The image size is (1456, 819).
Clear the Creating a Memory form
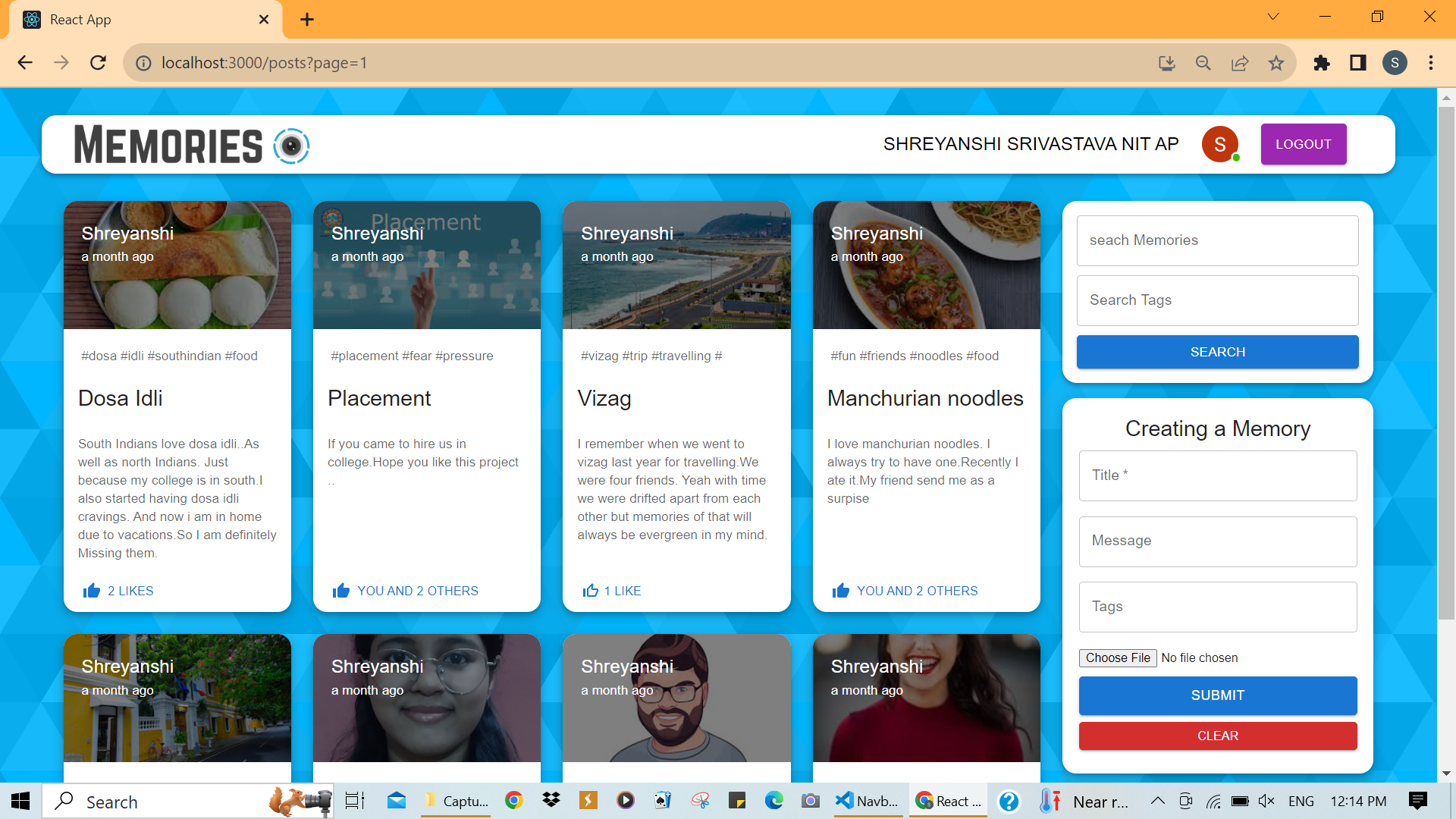tap(1217, 736)
